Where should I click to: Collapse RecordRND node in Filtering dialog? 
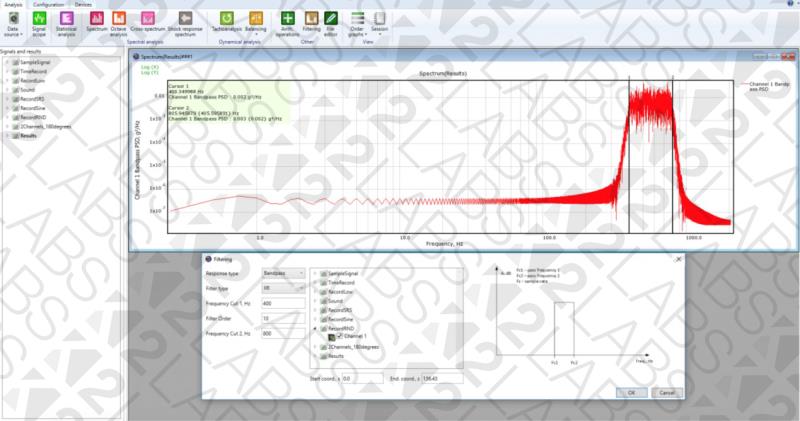[x=315, y=329]
